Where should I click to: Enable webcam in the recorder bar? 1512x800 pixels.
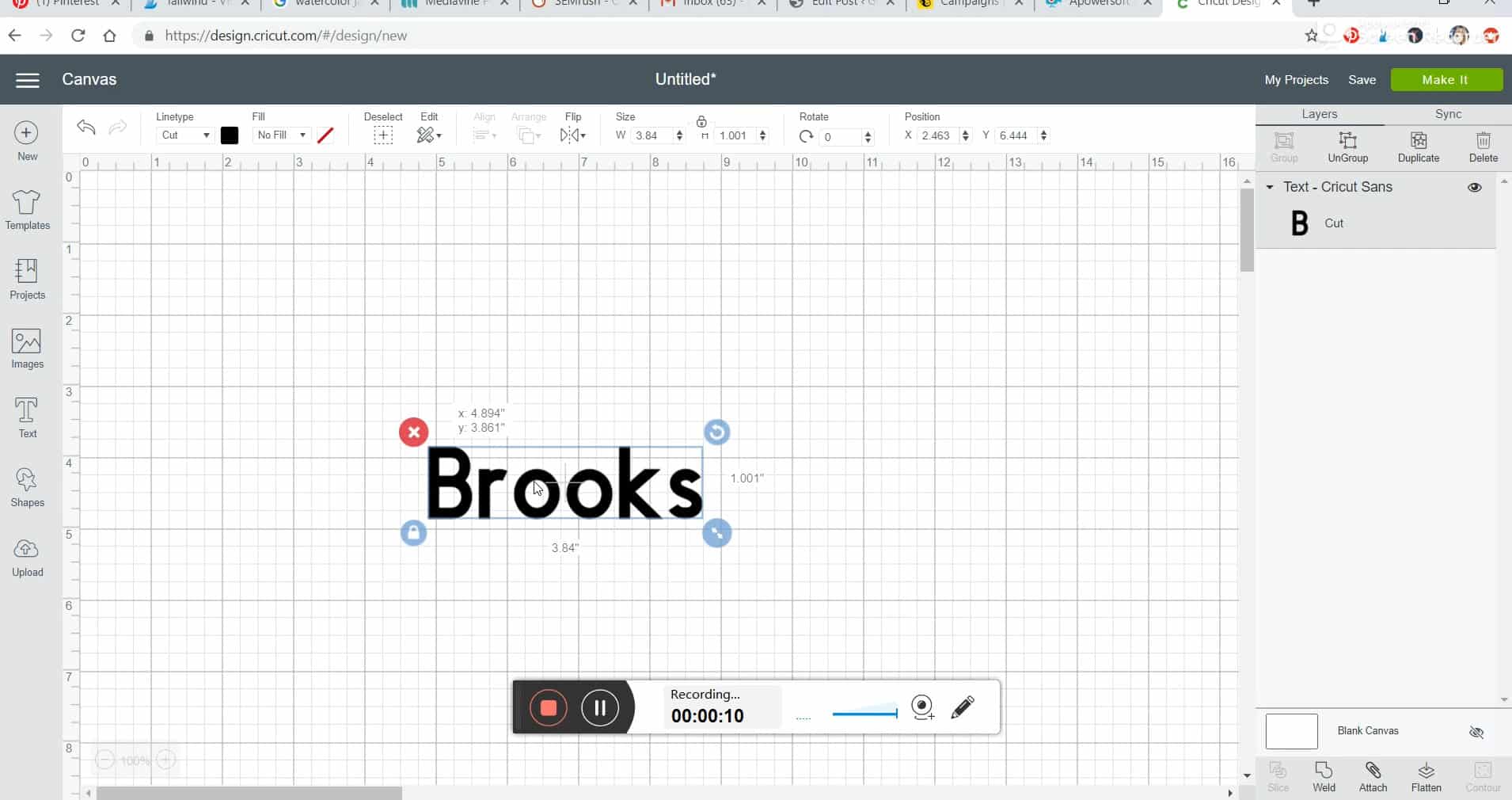(922, 707)
